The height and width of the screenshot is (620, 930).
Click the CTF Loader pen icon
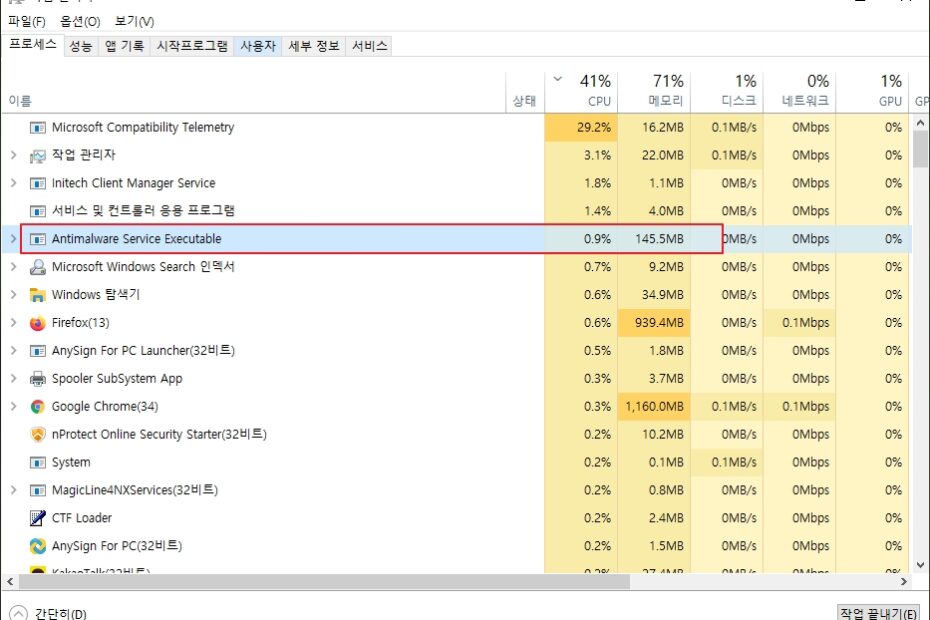tap(37, 518)
